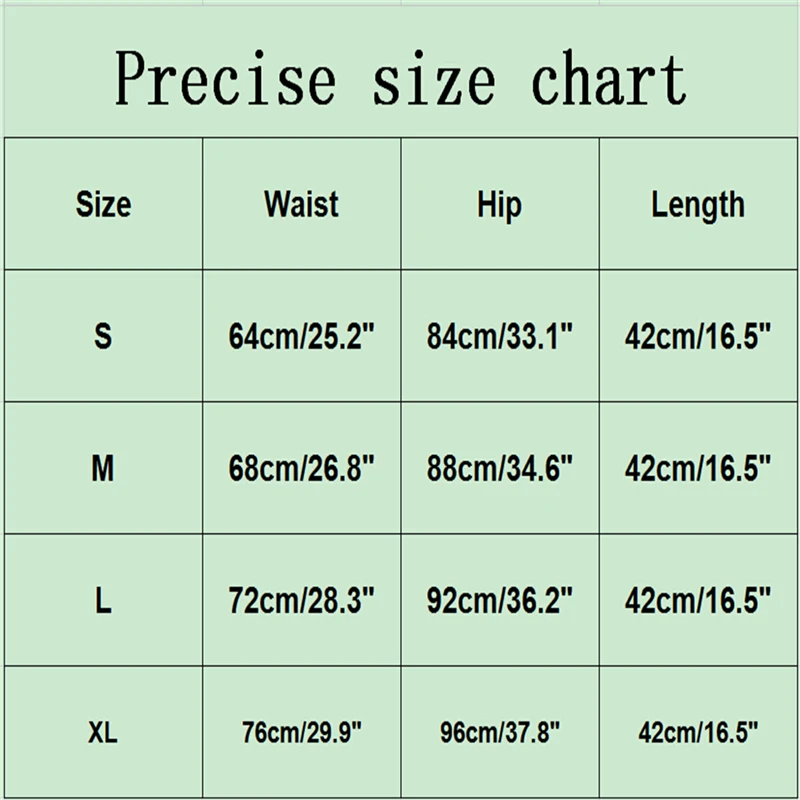
Task: Click the hip value 92cm/36.2"
Action: (x=499, y=600)
